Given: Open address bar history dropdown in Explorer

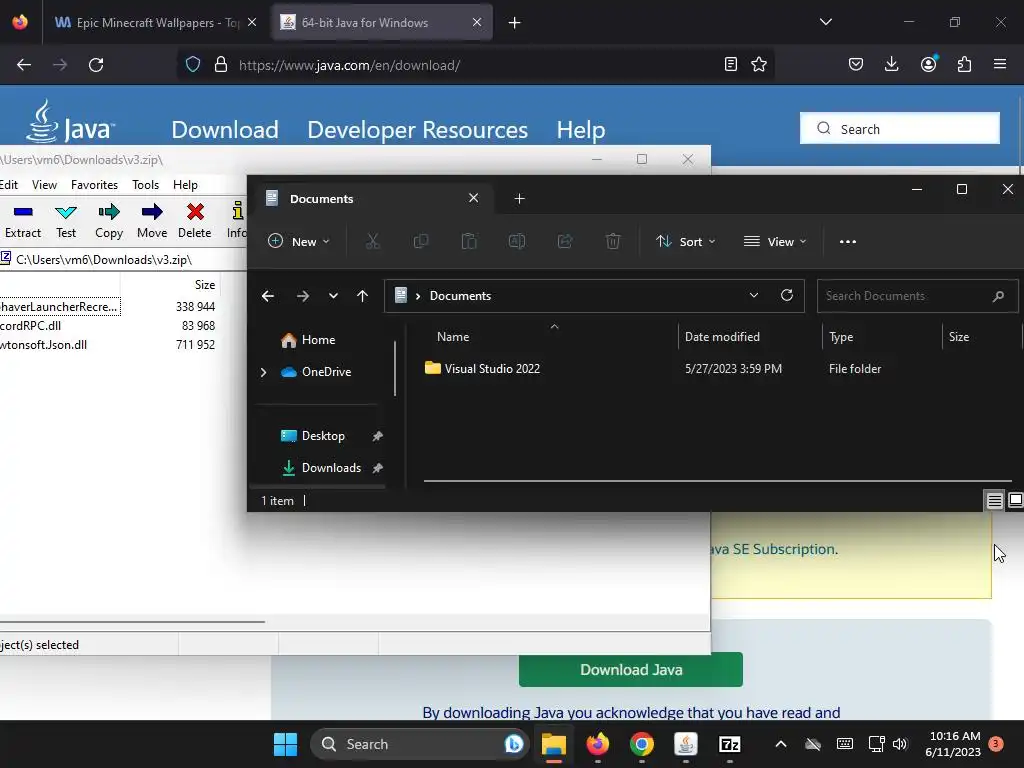Looking at the screenshot, I should tap(754, 295).
